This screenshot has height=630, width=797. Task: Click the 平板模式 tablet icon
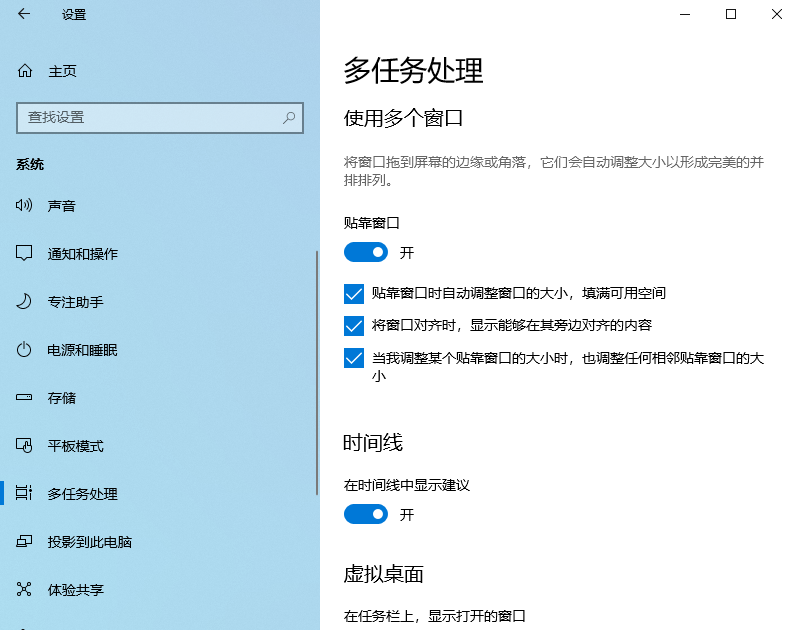[25, 446]
